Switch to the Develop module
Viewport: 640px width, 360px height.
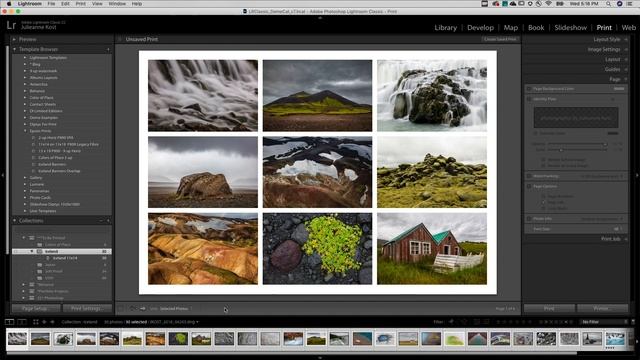[480, 28]
